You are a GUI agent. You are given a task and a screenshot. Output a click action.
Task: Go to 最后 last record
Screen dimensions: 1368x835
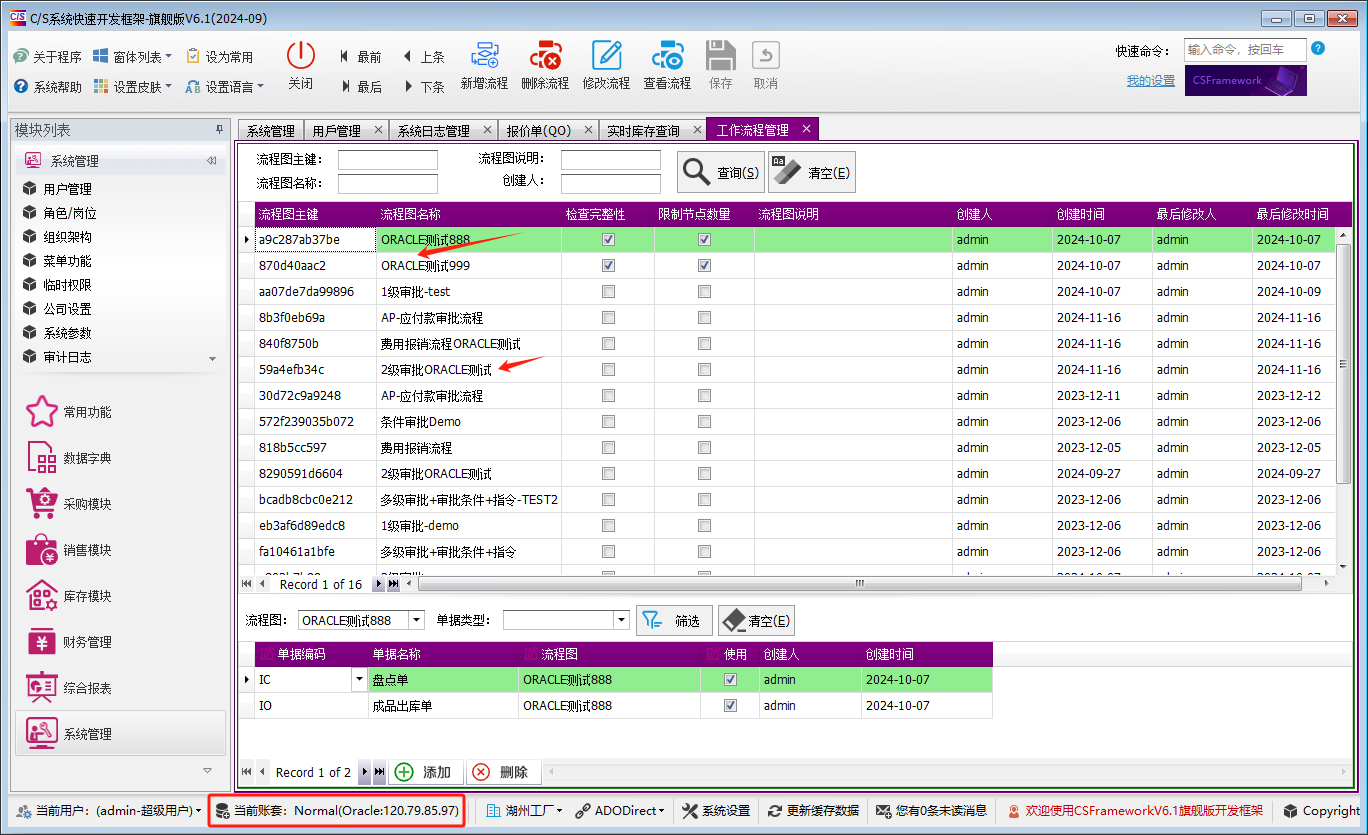pyautogui.click(x=361, y=87)
